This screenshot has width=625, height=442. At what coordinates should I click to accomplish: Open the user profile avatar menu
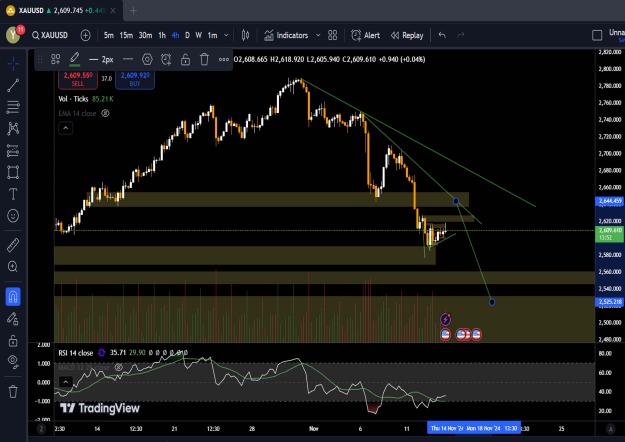click(x=14, y=35)
